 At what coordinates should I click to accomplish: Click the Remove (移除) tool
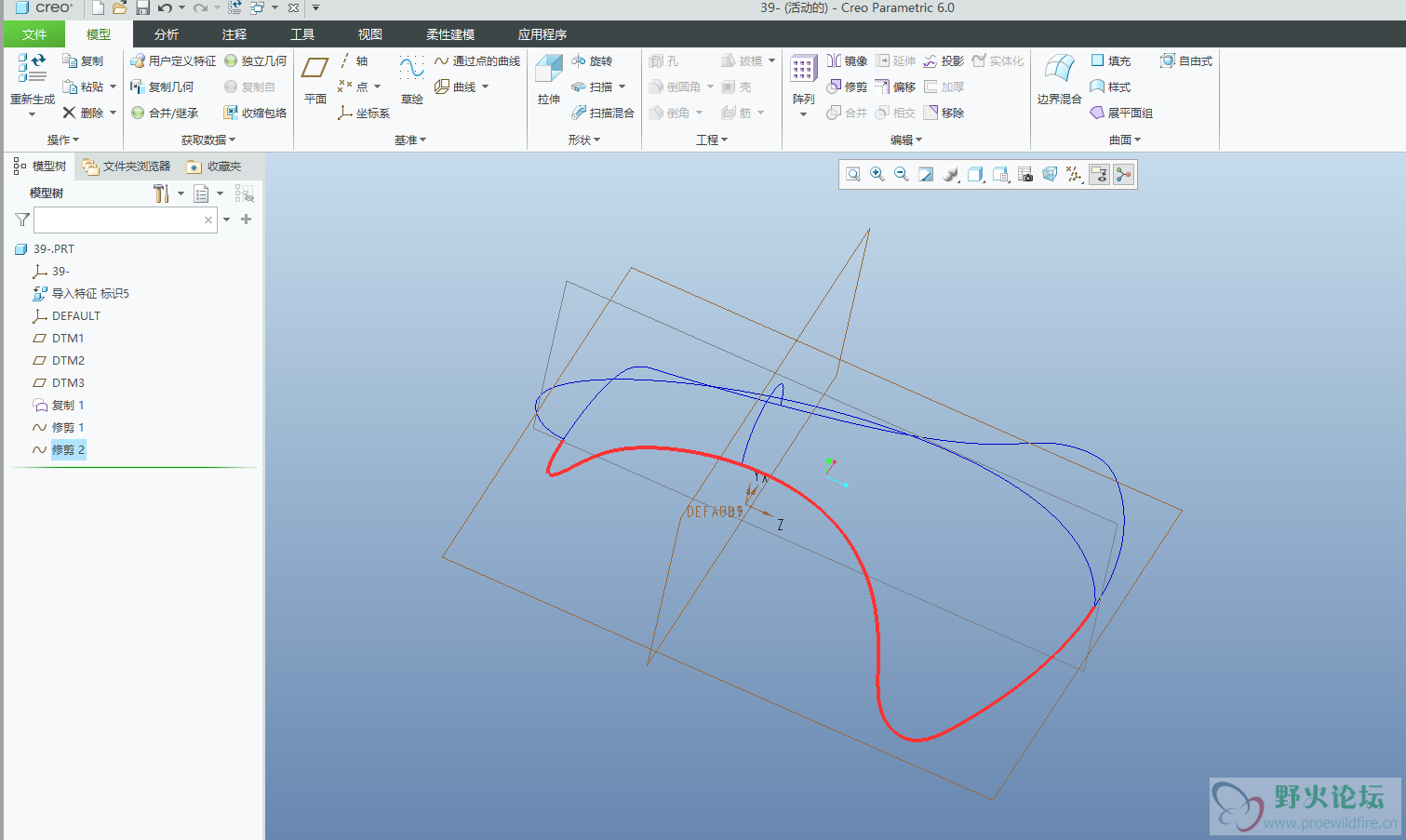(x=944, y=113)
